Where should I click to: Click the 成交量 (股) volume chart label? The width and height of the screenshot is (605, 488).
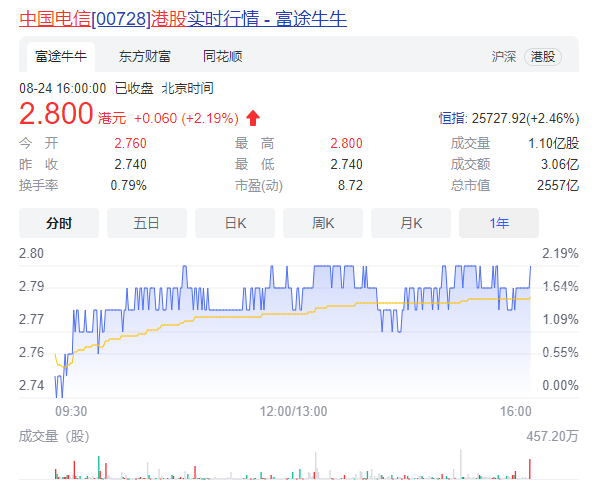point(54,436)
